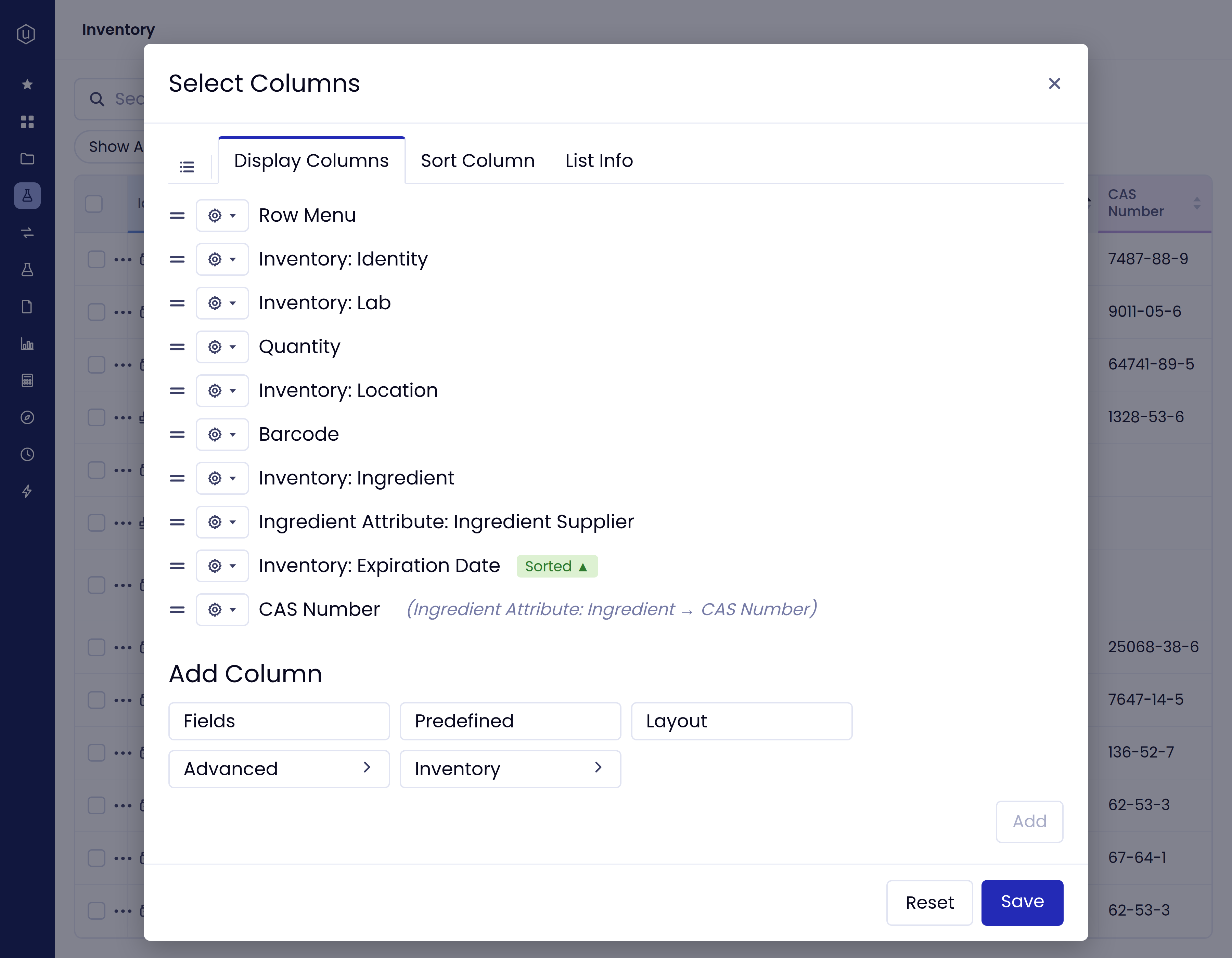This screenshot has height=958, width=1232.
Task: Choose the Fields column type
Action: pyautogui.click(x=279, y=721)
